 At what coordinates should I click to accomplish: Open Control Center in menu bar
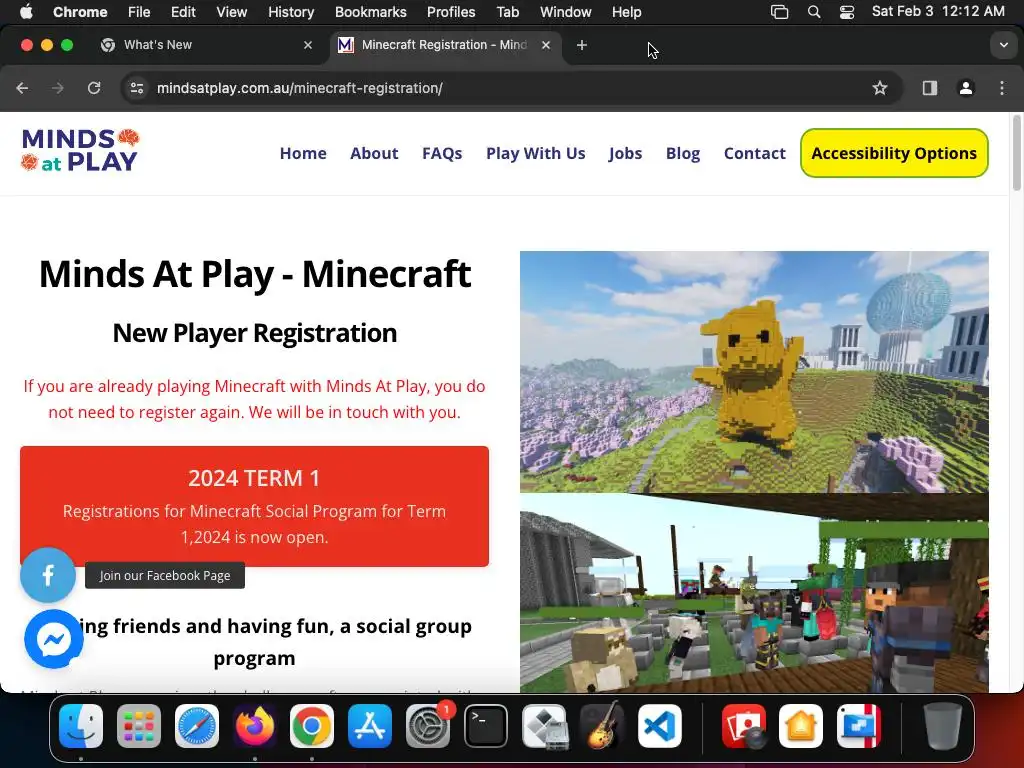click(847, 12)
